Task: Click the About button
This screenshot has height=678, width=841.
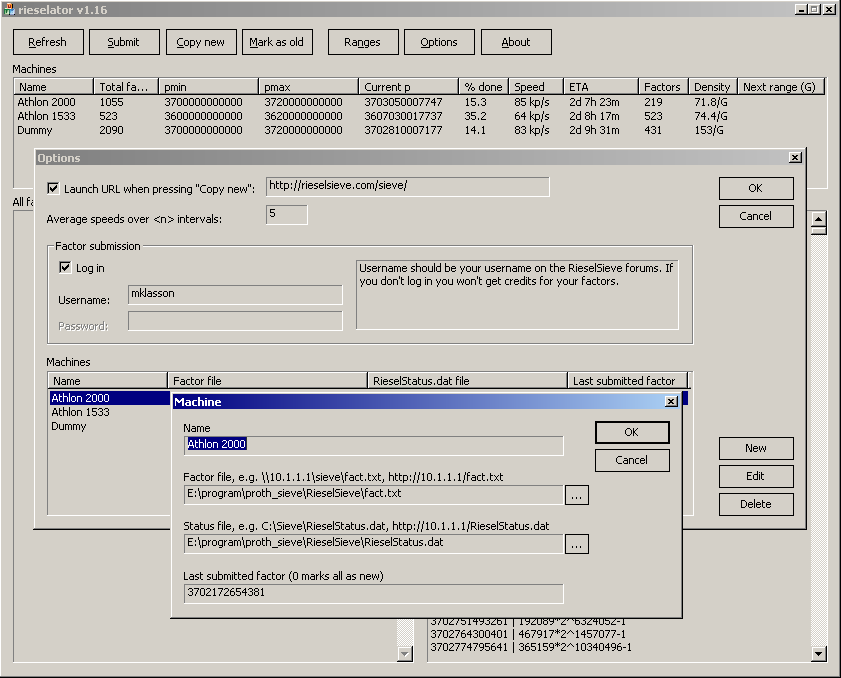Action: [516, 42]
